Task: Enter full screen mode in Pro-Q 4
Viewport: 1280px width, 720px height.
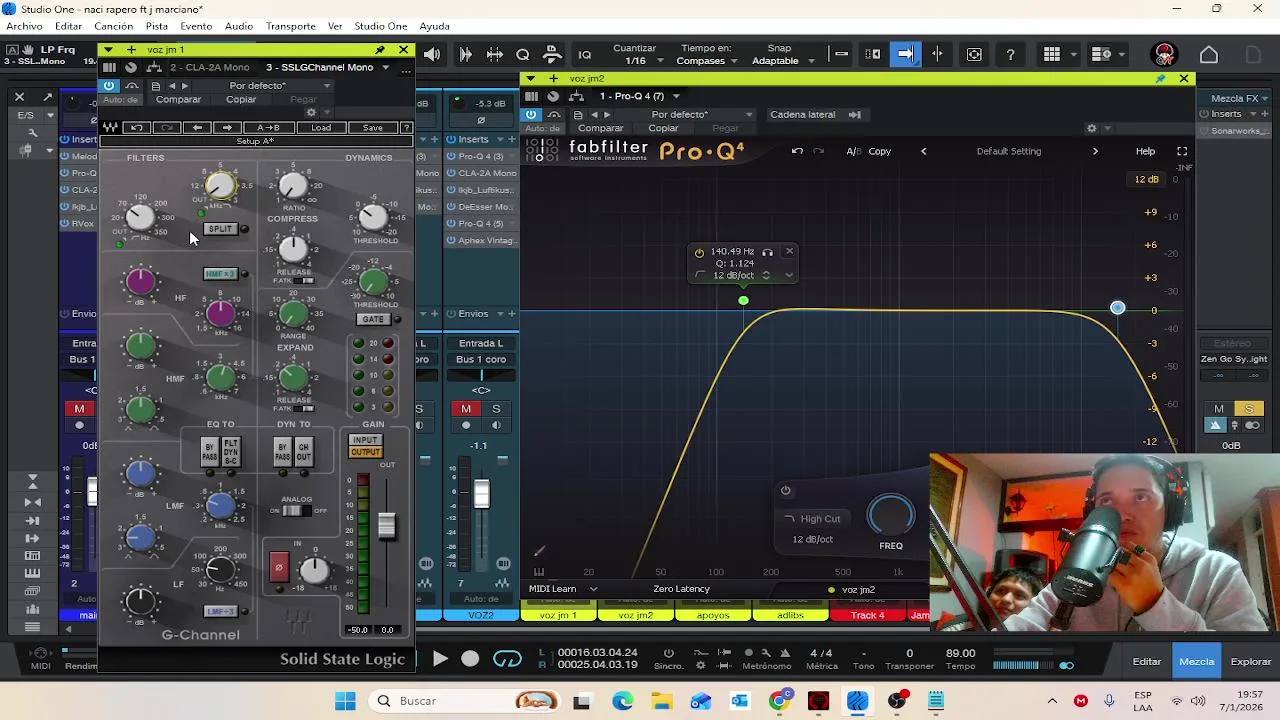Action: click(1182, 151)
